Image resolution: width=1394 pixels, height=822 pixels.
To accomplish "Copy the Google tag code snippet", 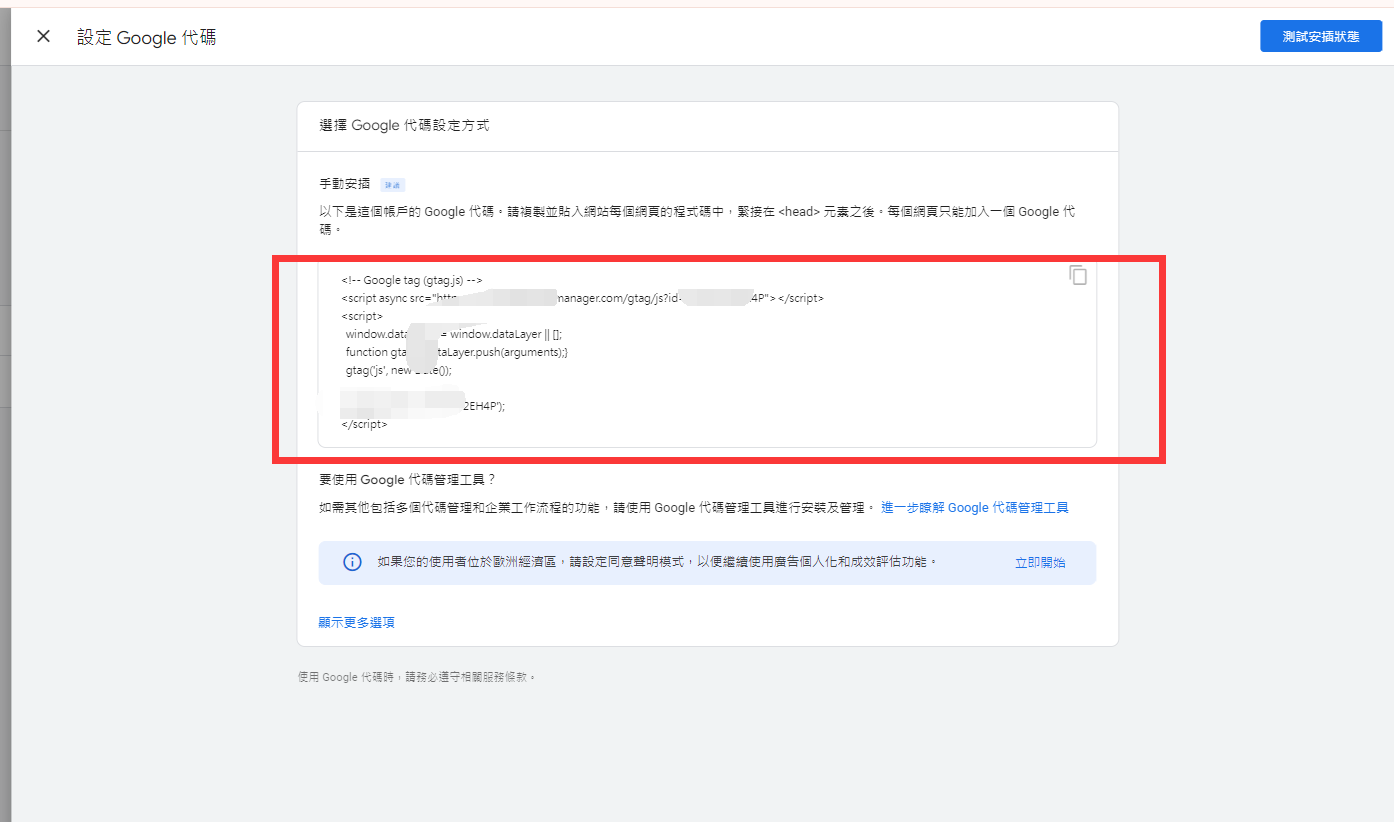I will [x=1077, y=275].
